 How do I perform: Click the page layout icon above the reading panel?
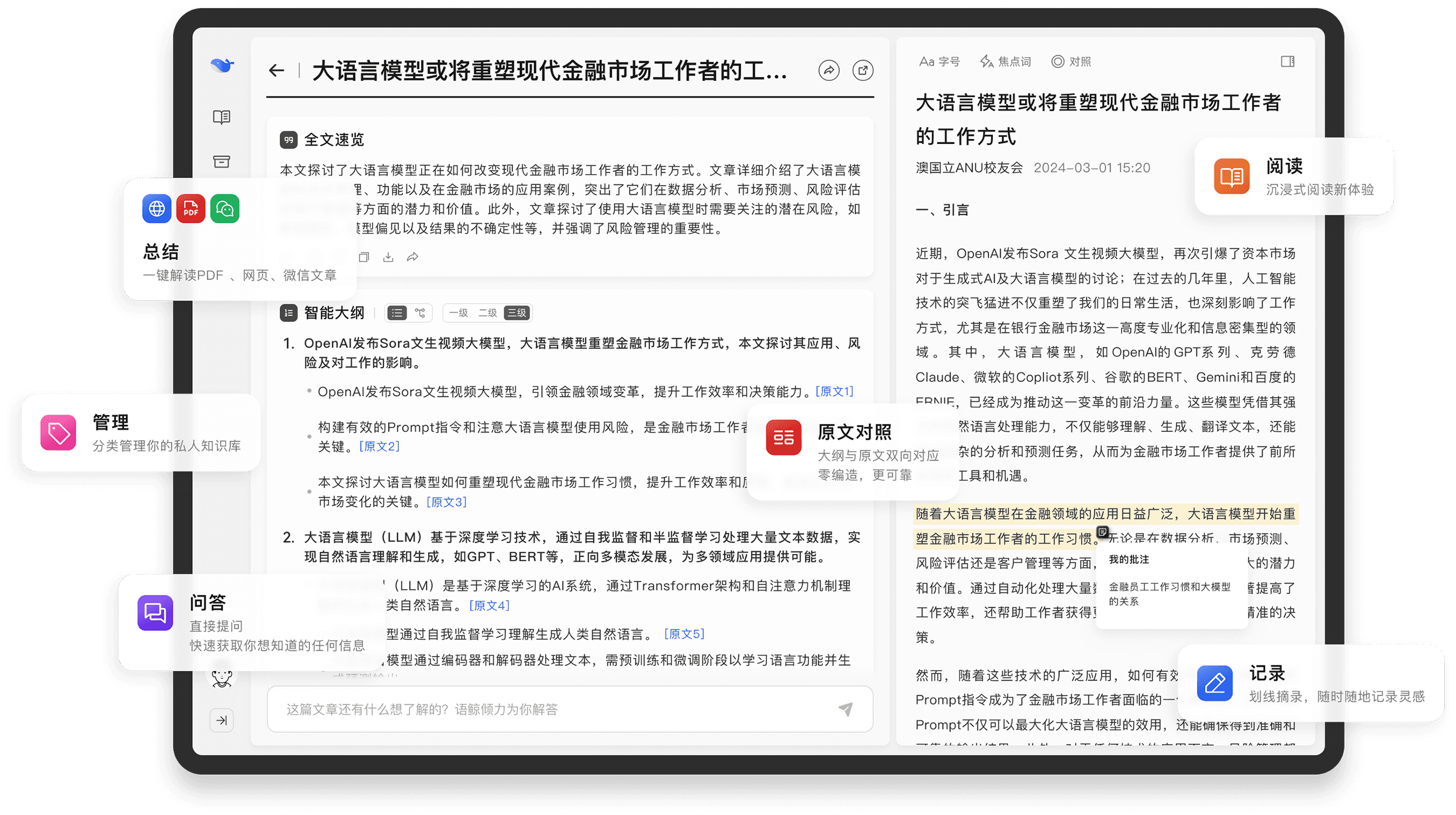point(1288,61)
